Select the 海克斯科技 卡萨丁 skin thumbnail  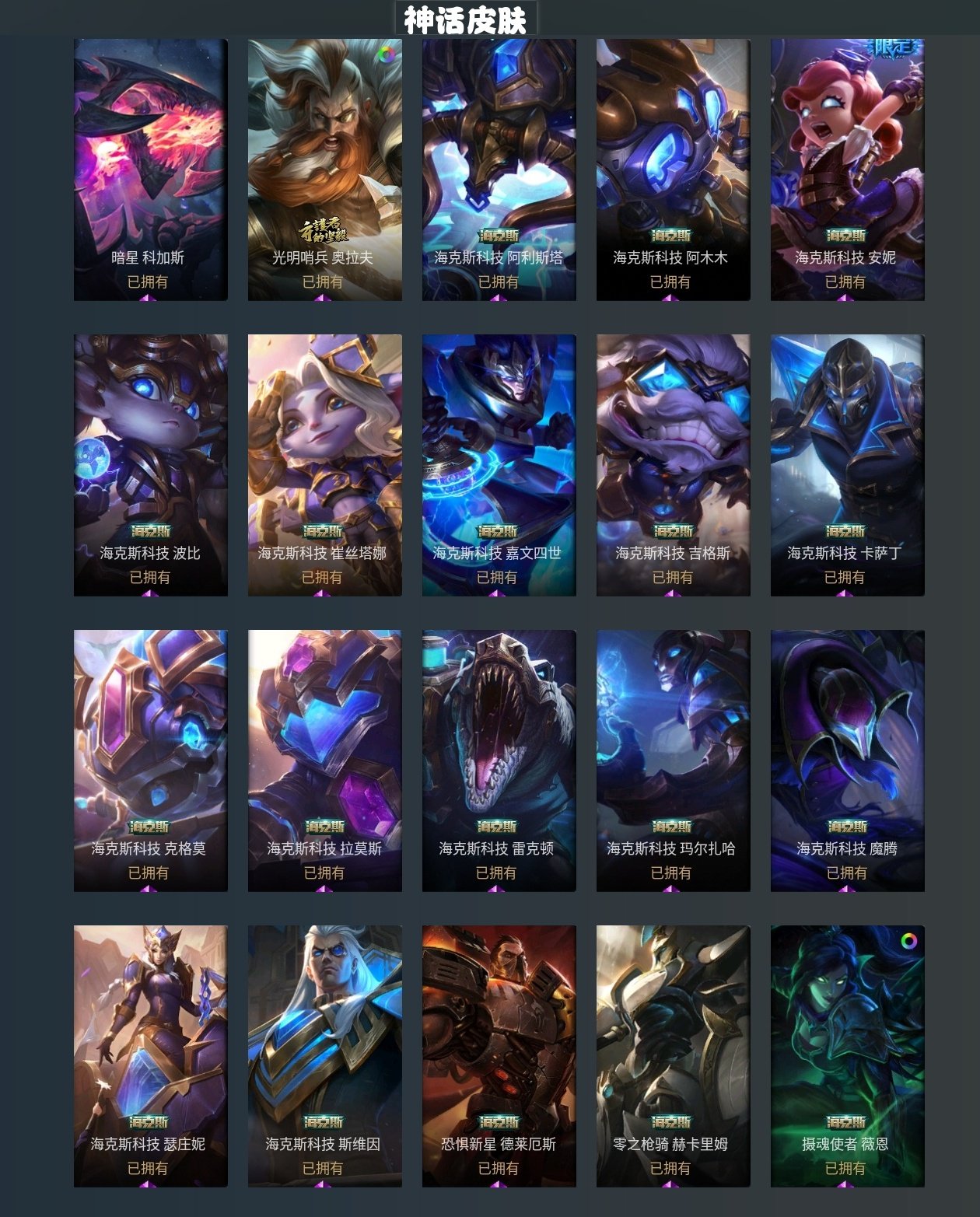pos(847,465)
